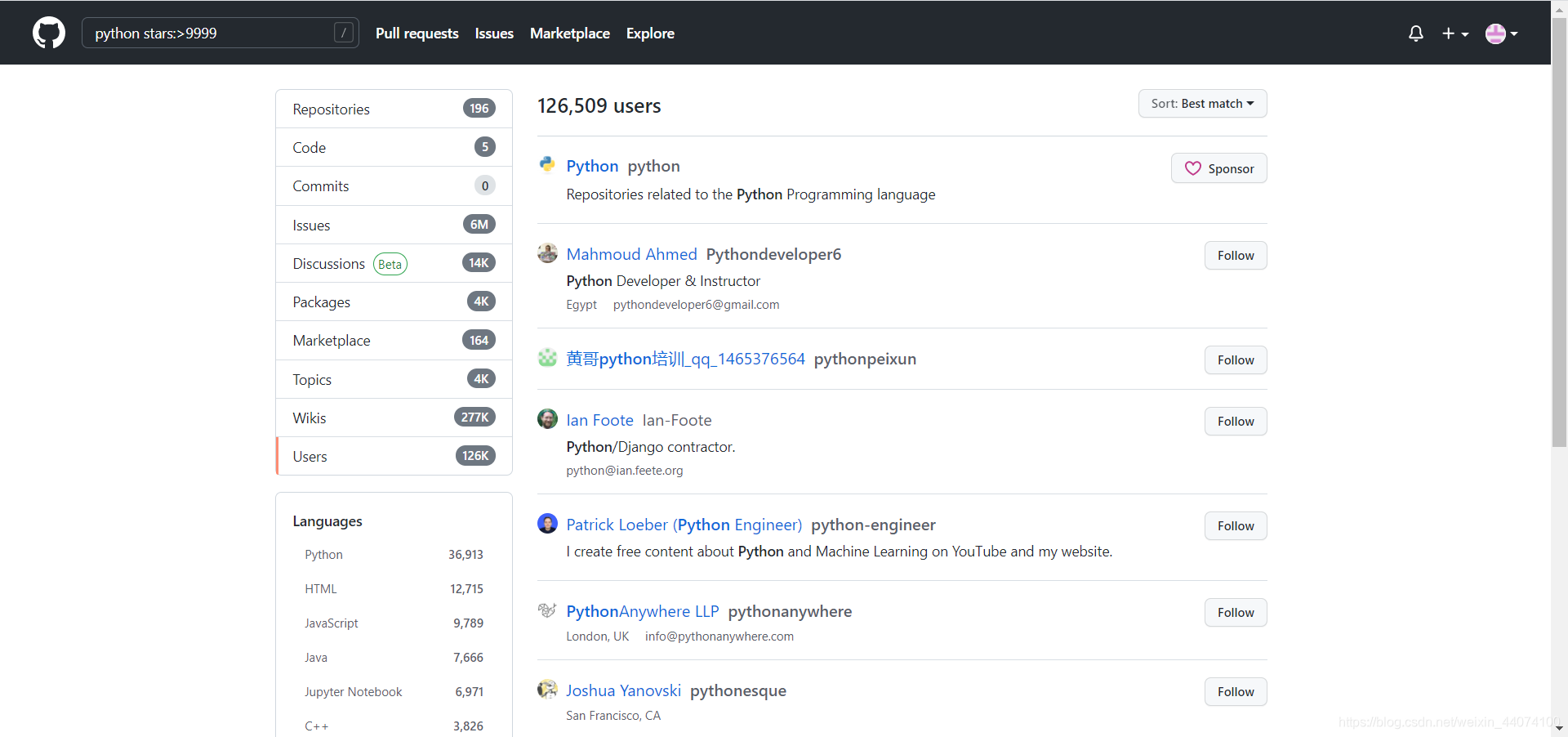The image size is (1568, 737).
Task: Click email python@ian.feete.org
Action: click(624, 471)
